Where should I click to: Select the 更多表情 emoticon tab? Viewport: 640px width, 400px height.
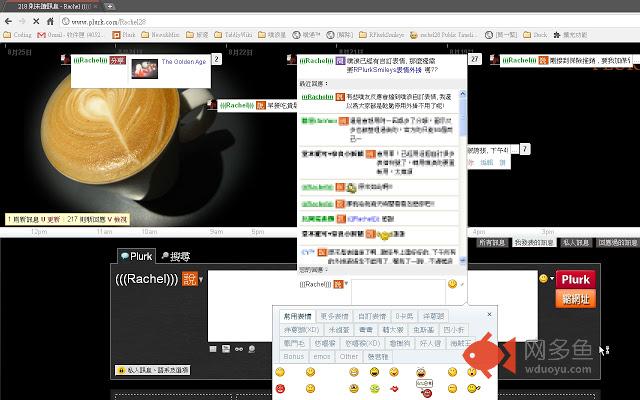pos(334,316)
